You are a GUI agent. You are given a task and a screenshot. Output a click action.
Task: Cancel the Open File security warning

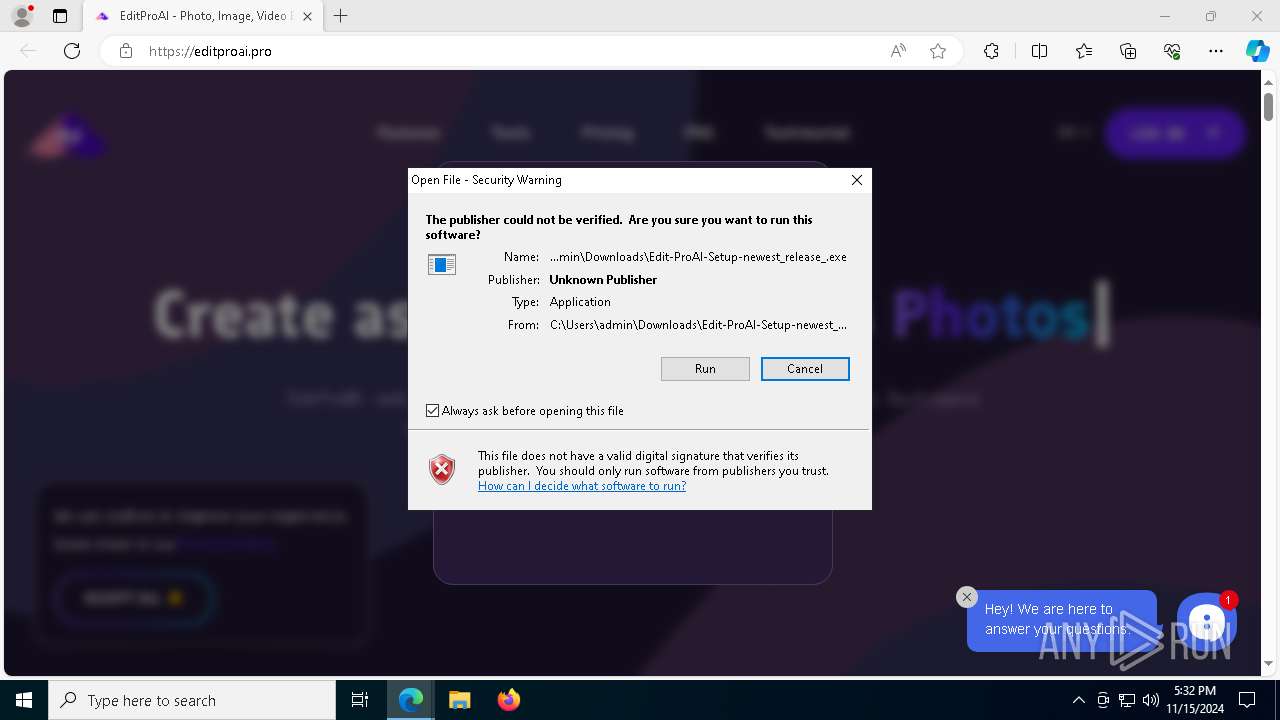[805, 369]
